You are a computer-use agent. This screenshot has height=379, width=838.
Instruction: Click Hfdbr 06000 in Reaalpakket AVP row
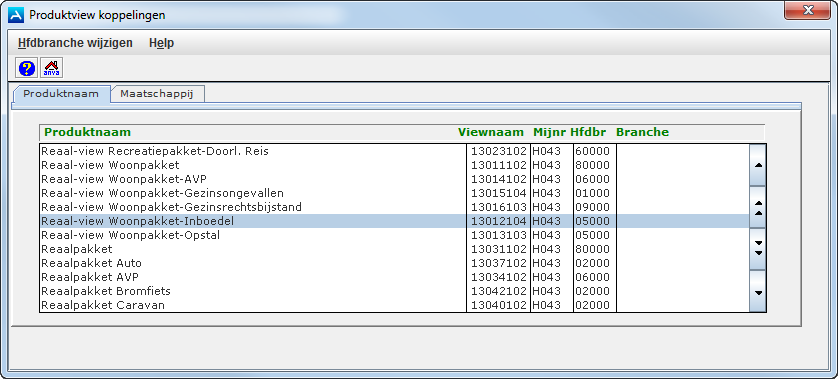(592, 277)
